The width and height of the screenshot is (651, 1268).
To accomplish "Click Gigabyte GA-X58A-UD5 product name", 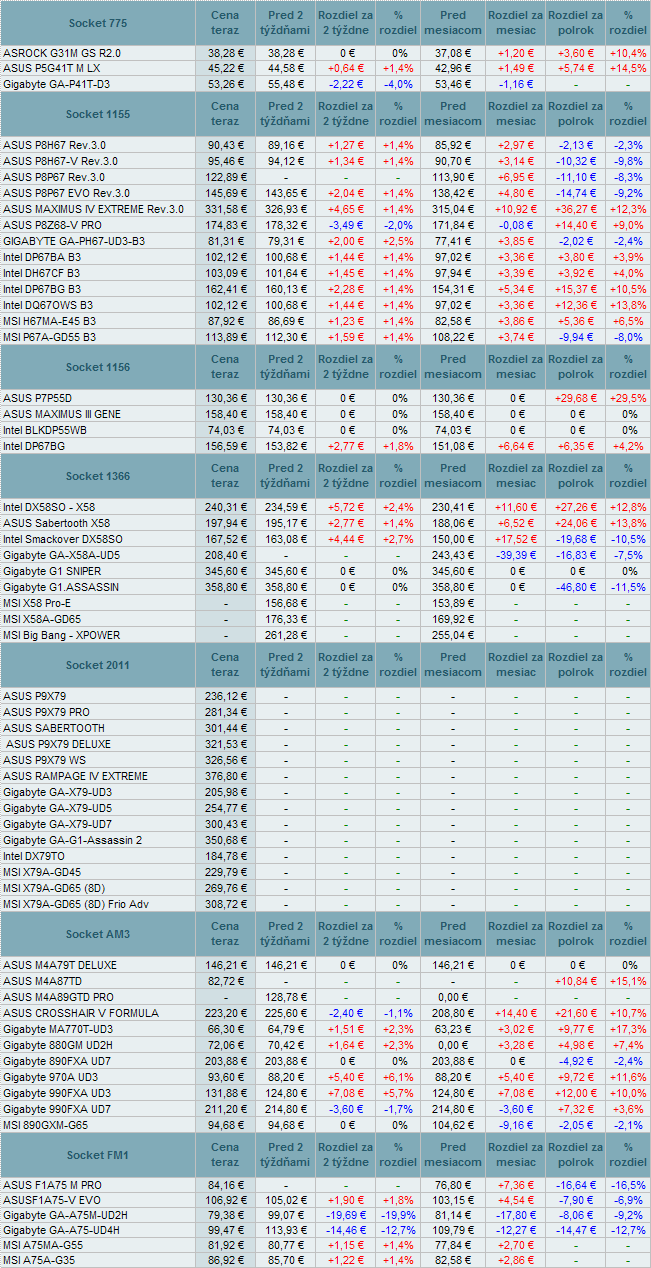I will coord(61,555).
